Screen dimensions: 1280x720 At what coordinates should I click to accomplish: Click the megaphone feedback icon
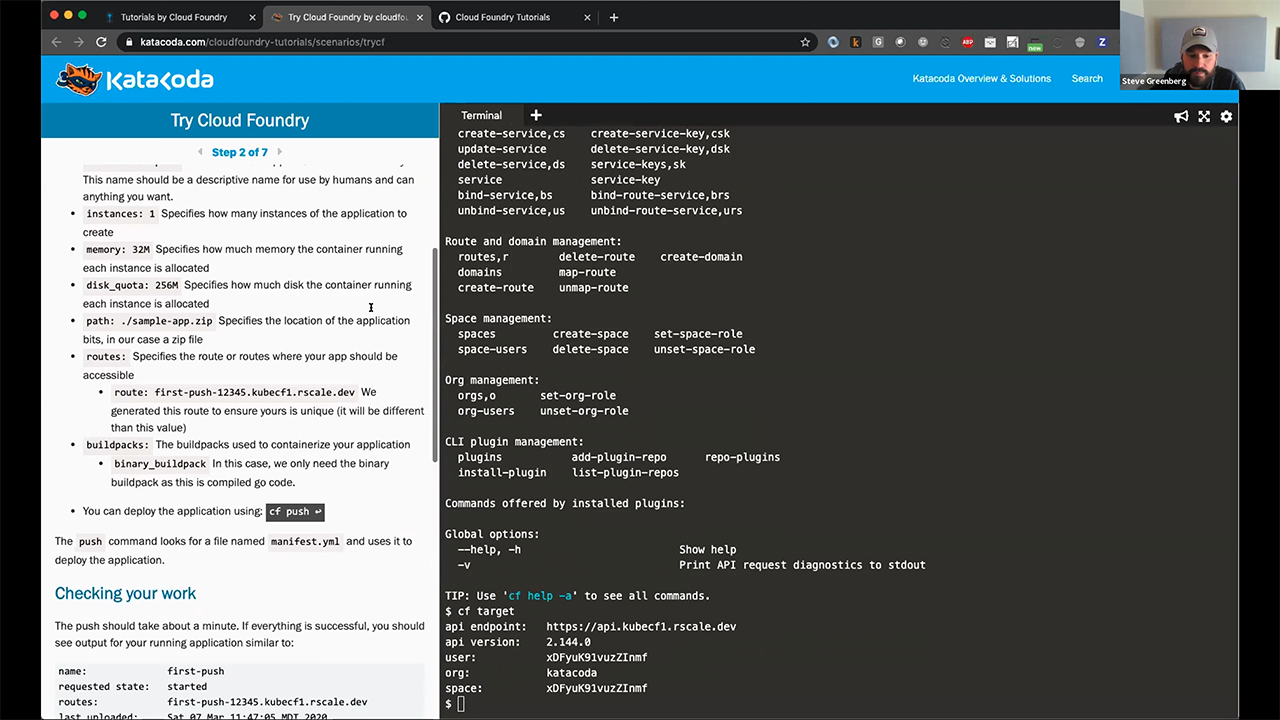point(1181,116)
